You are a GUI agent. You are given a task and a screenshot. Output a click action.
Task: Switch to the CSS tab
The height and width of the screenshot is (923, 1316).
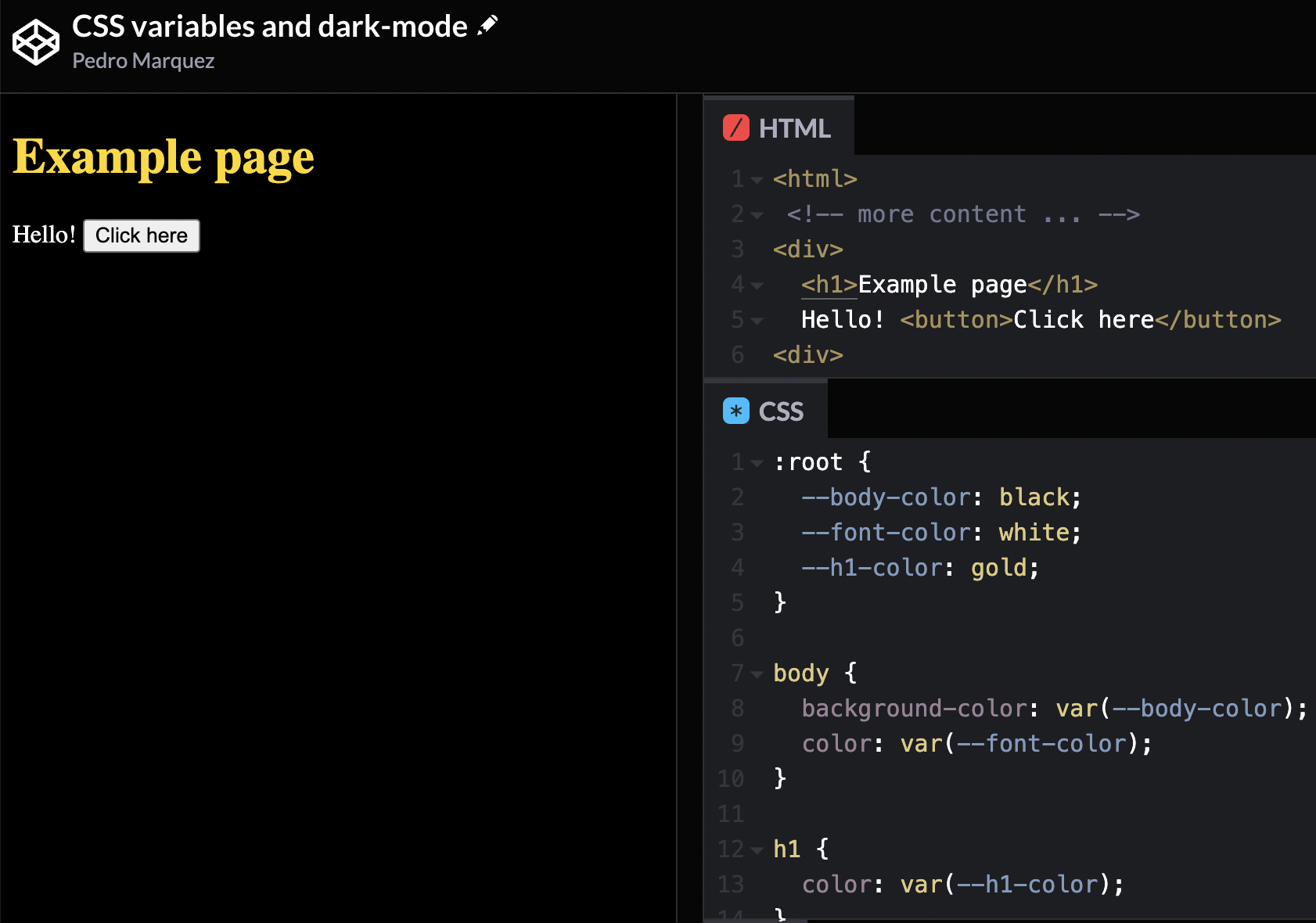781,410
